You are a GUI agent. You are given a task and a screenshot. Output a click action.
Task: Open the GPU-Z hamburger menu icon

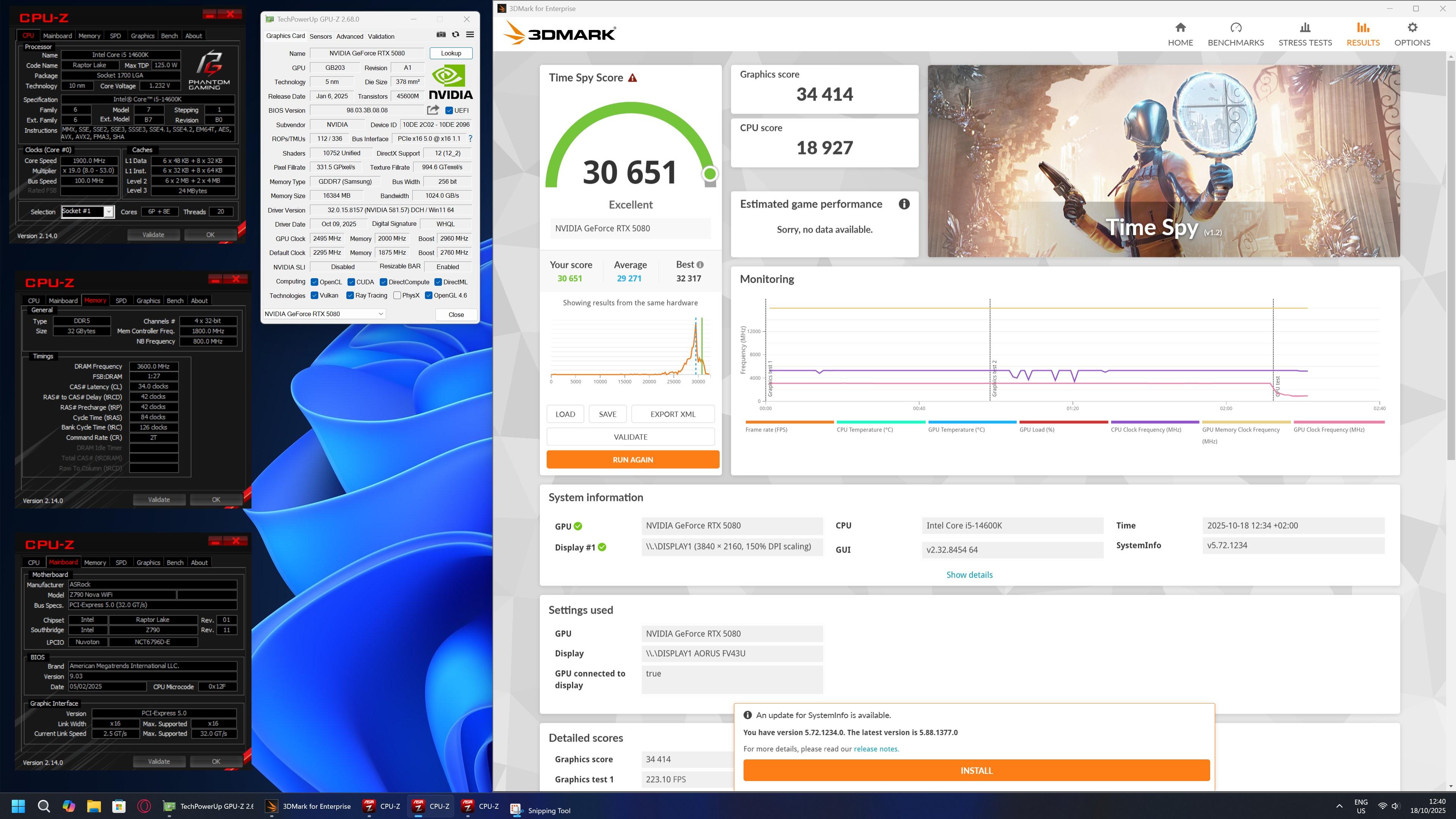tap(470, 35)
